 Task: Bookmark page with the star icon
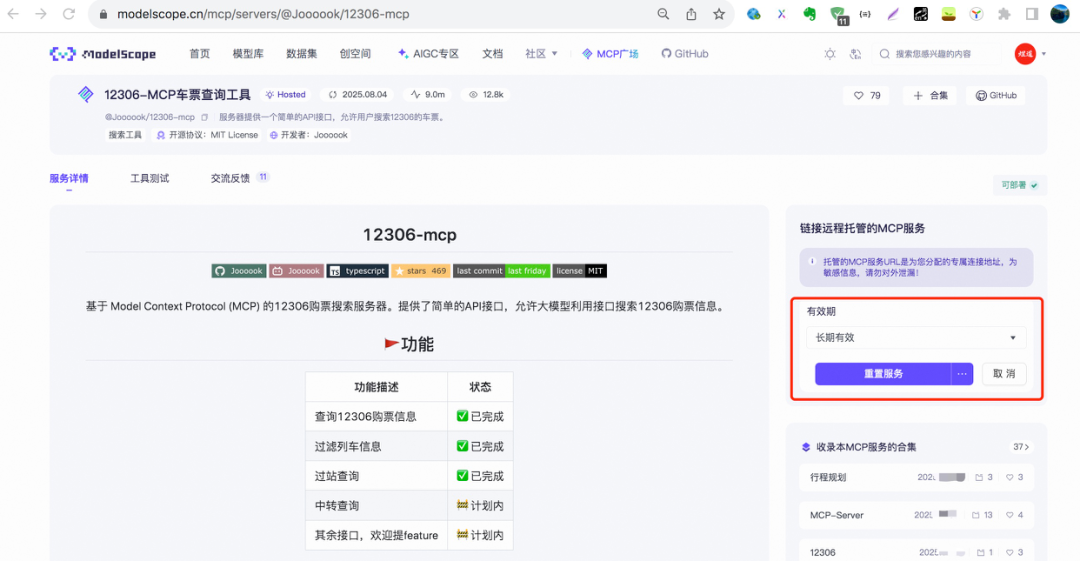click(719, 14)
